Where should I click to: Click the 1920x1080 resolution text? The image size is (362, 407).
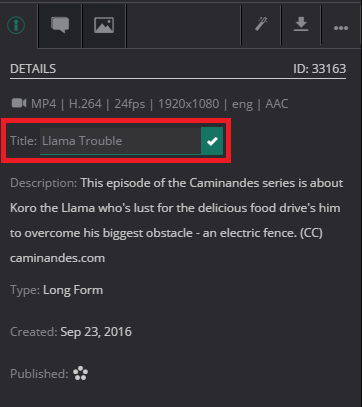coord(188,104)
